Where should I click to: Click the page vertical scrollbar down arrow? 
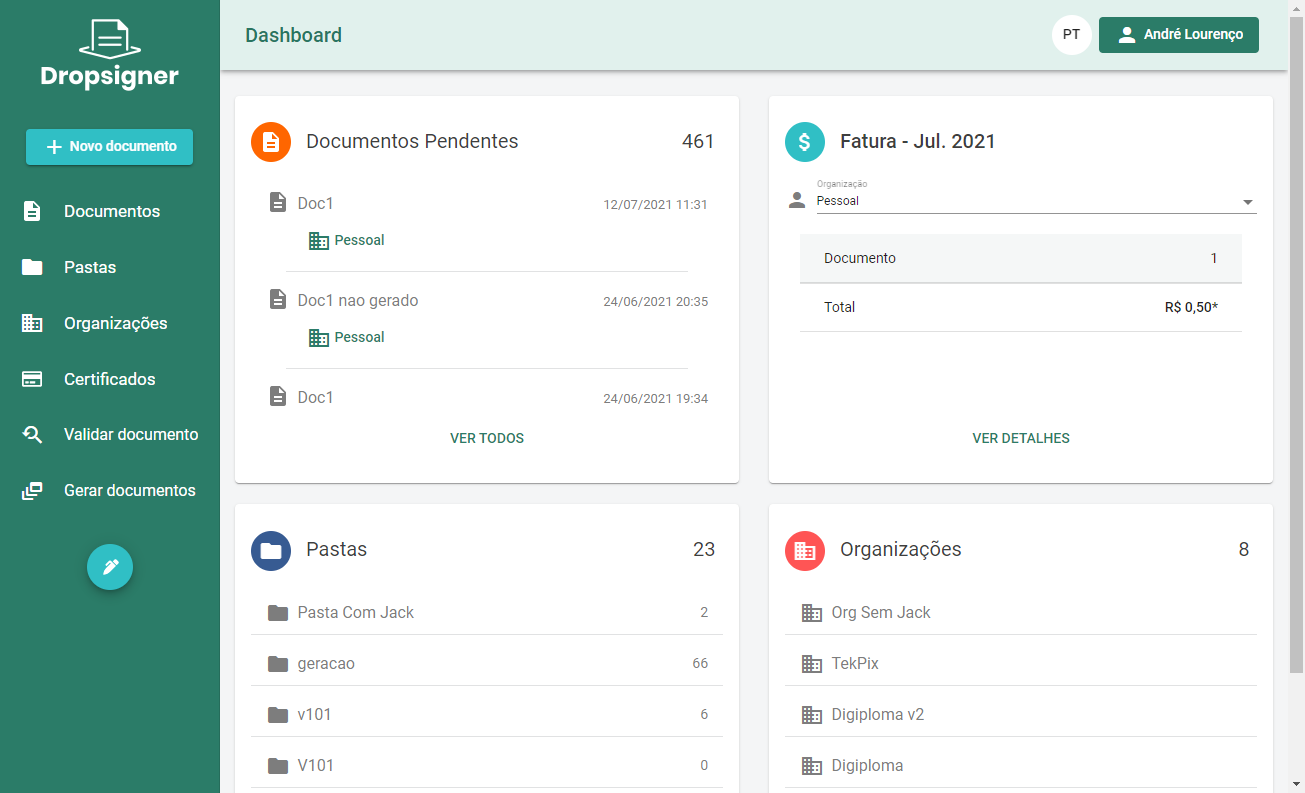pos(1296,784)
